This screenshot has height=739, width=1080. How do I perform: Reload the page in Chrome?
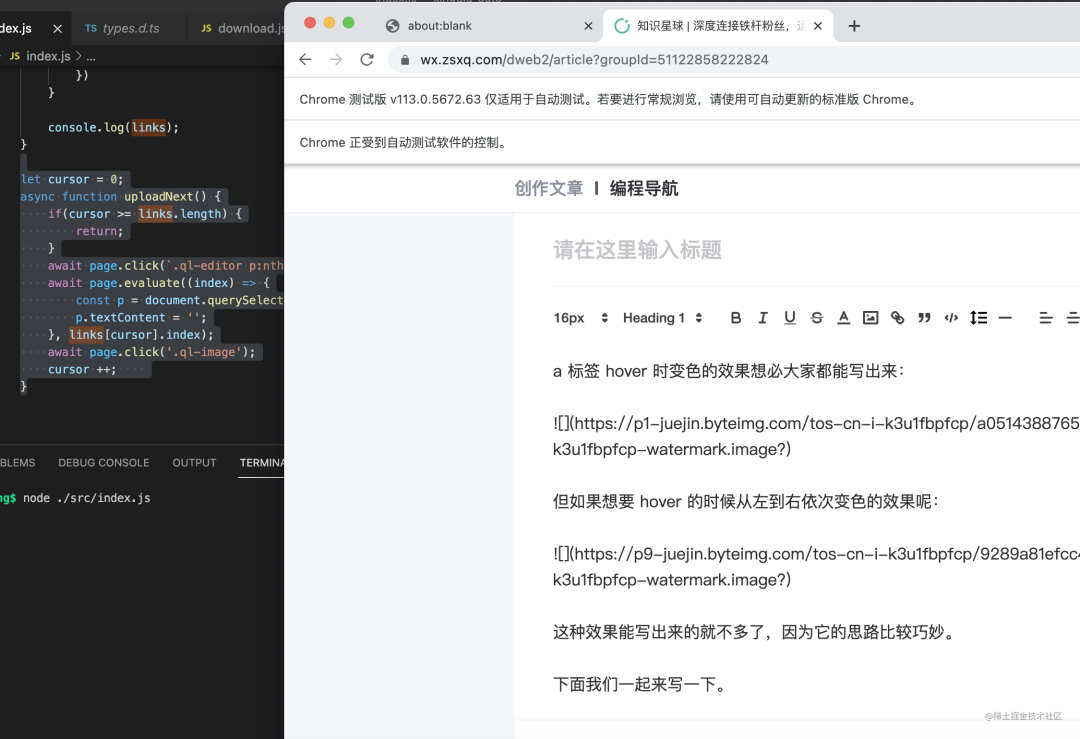[367, 59]
